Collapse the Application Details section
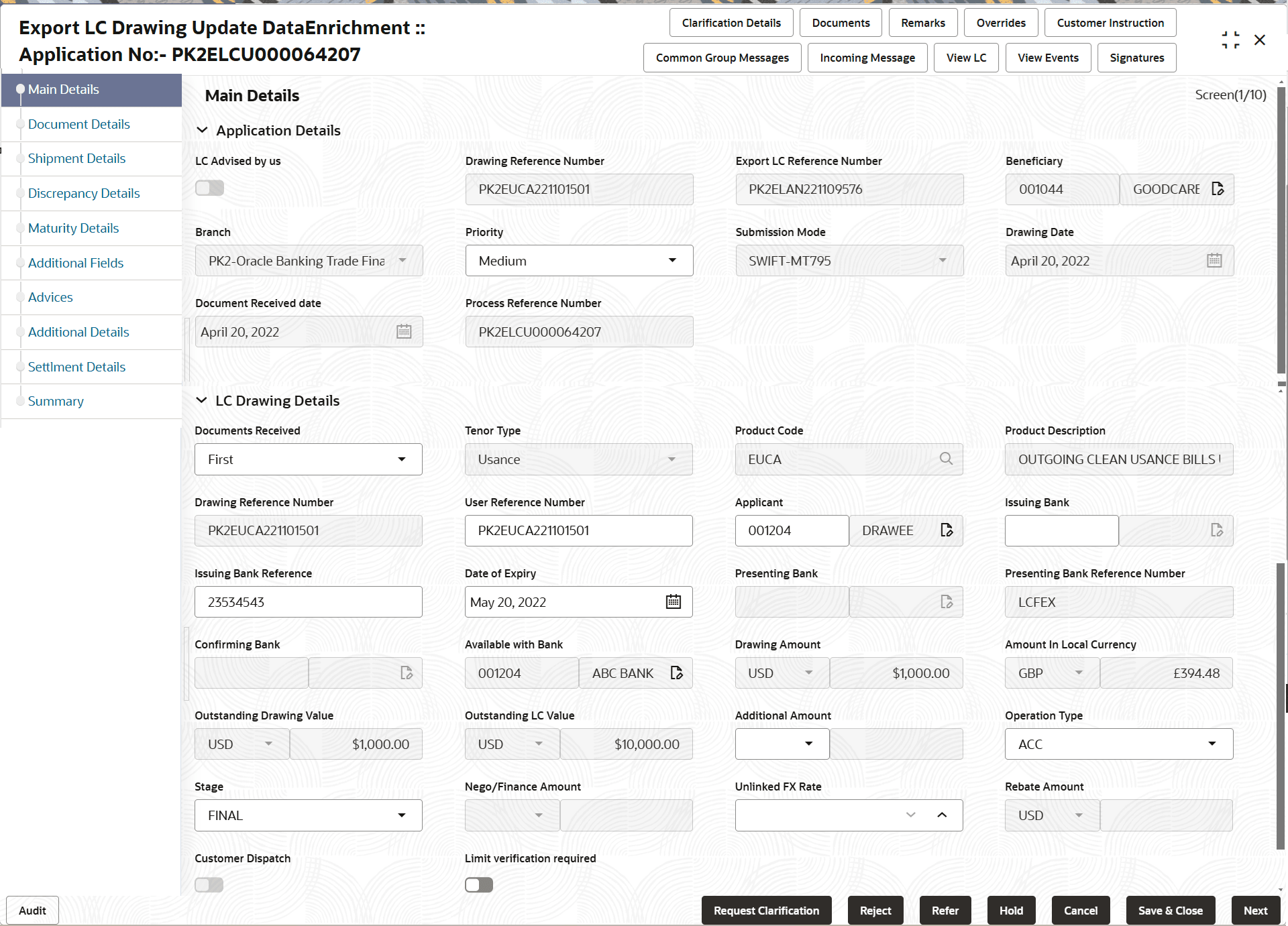 coord(202,130)
